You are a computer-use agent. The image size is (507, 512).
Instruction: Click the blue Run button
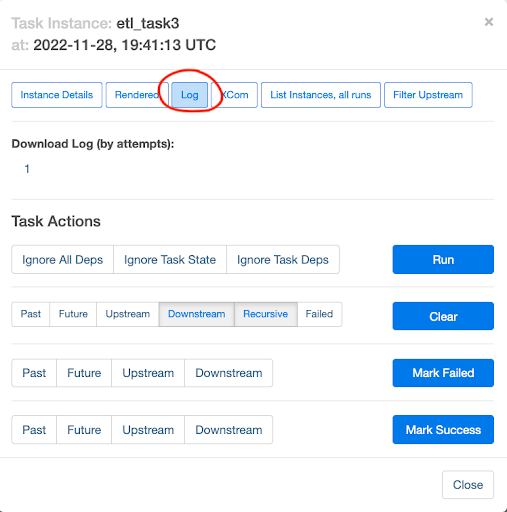coord(443,260)
